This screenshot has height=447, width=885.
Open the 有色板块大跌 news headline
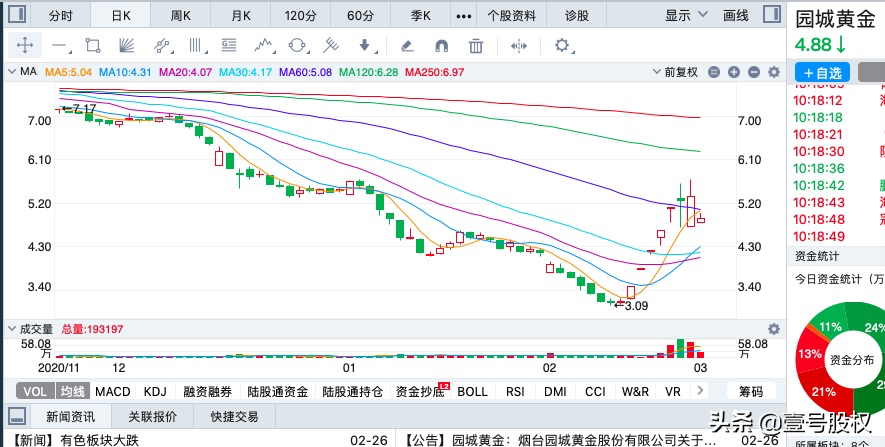(x=94, y=439)
